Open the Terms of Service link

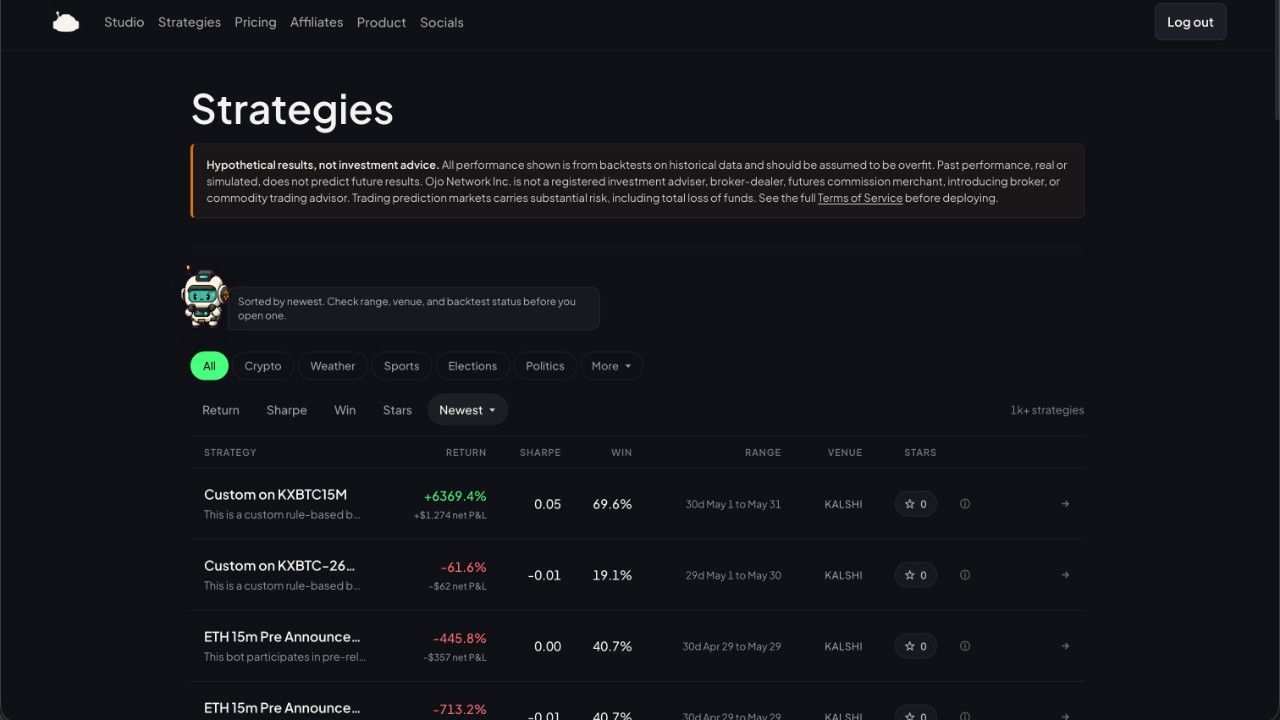tap(860, 198)
